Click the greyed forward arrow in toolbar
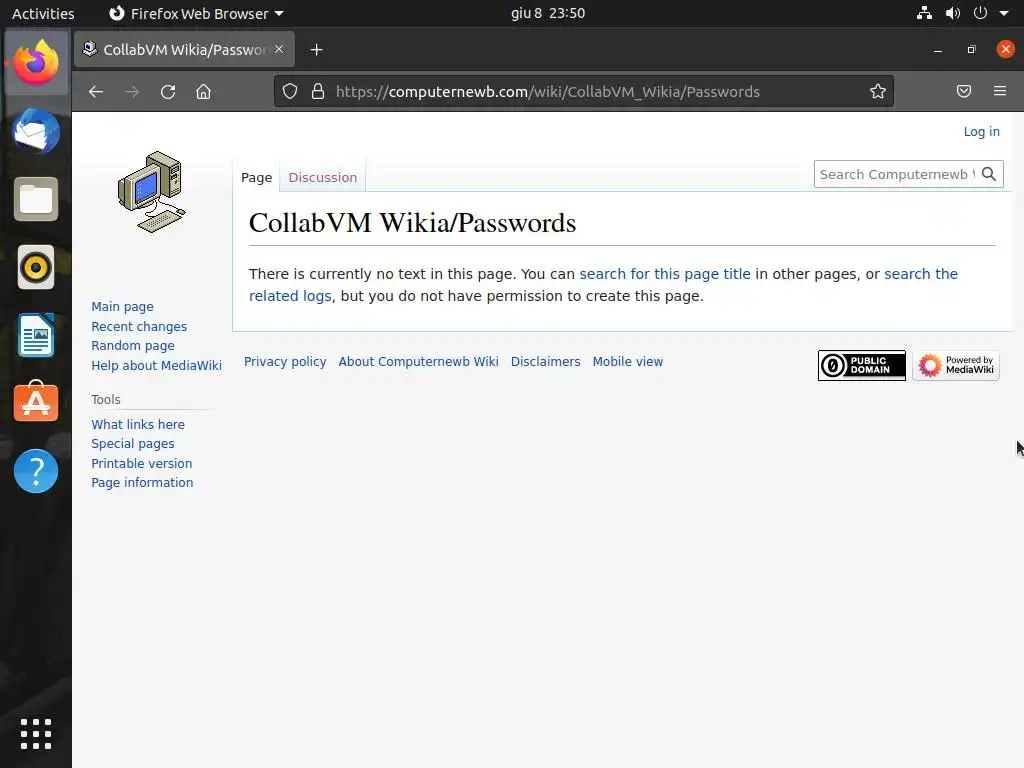Image resolution: width=1024 pixels, height=768 pixels. point(132,92)
